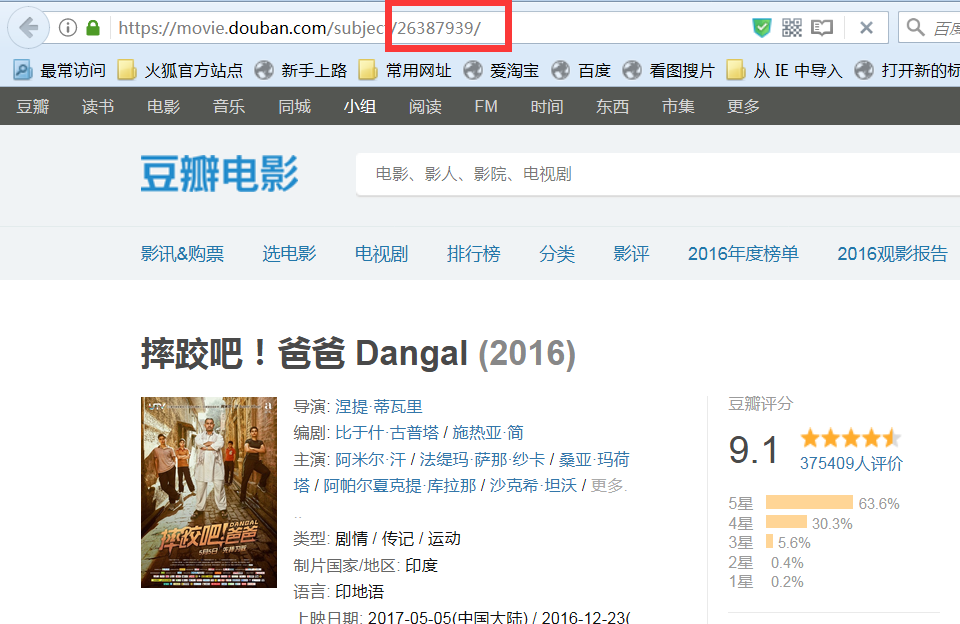Image resolution: width=960 pixels, height=624 pixels.
Task: Go to 电影 in top navigation
Action: [163, 107]
